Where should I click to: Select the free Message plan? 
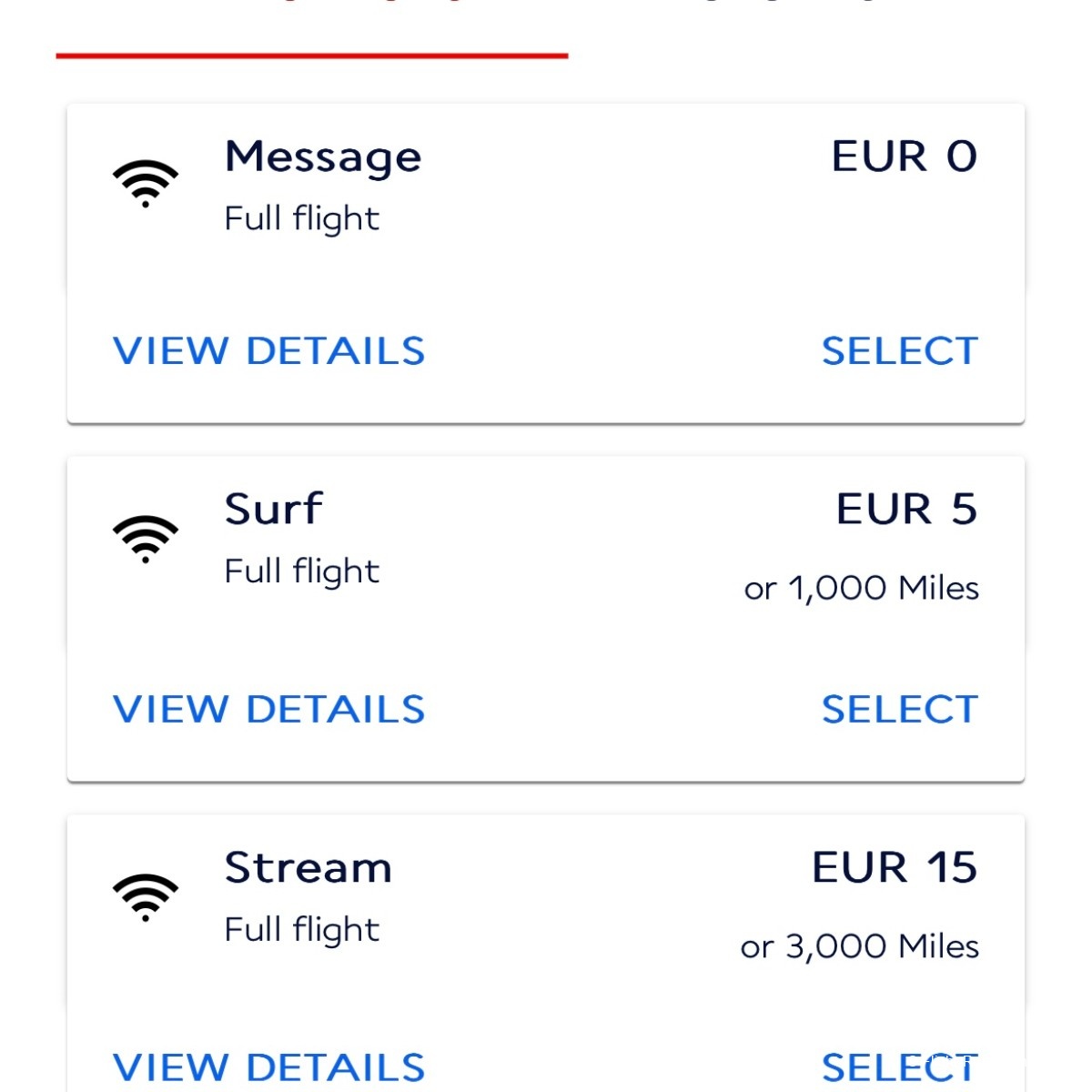click(899, 351)
